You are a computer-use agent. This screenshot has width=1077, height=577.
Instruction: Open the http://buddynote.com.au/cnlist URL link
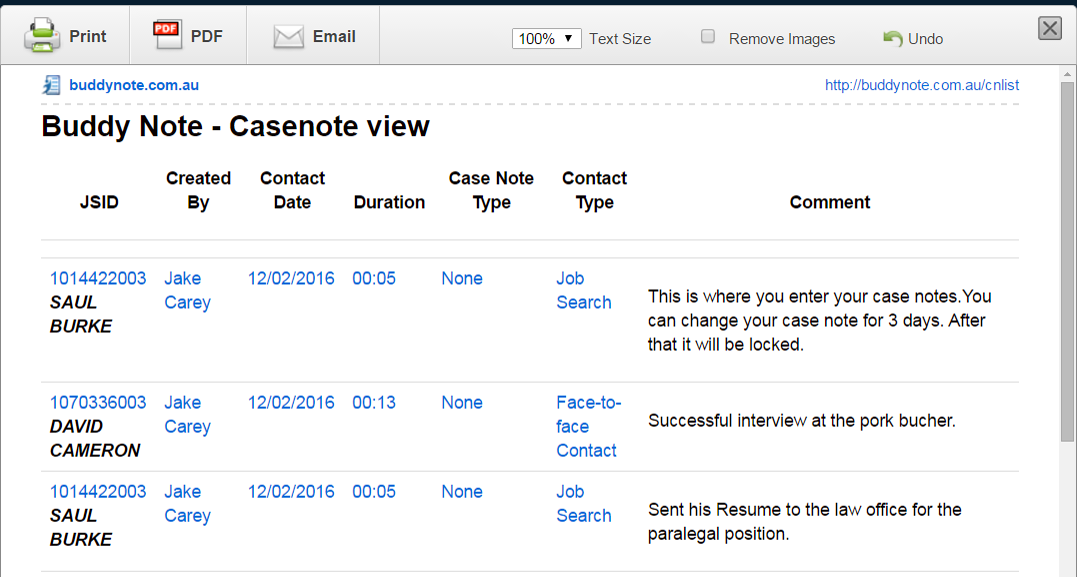point(921,85)
